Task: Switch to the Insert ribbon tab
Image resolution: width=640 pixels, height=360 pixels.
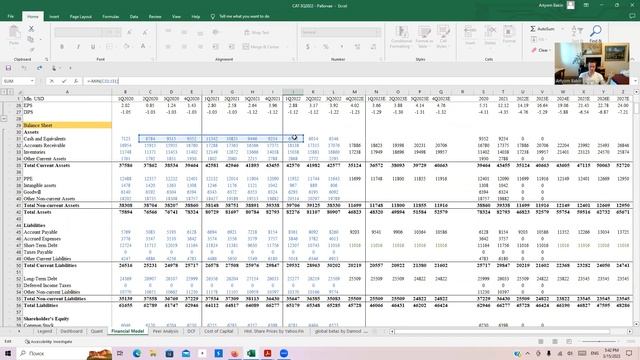Action: pos(54,17)
